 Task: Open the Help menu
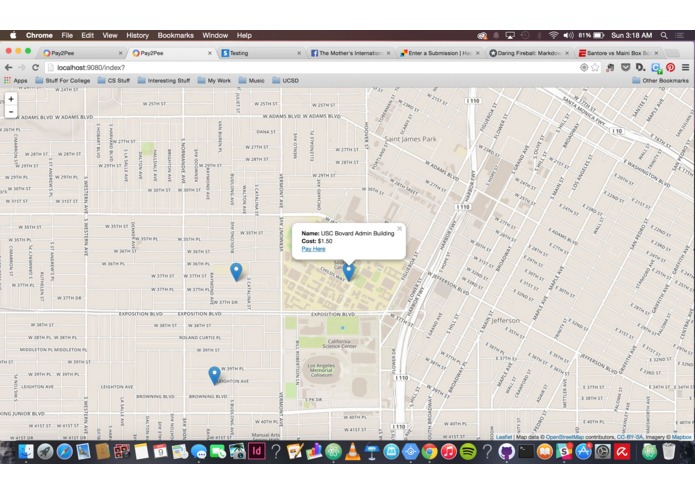pyautogui.click(x=244, y=35)
